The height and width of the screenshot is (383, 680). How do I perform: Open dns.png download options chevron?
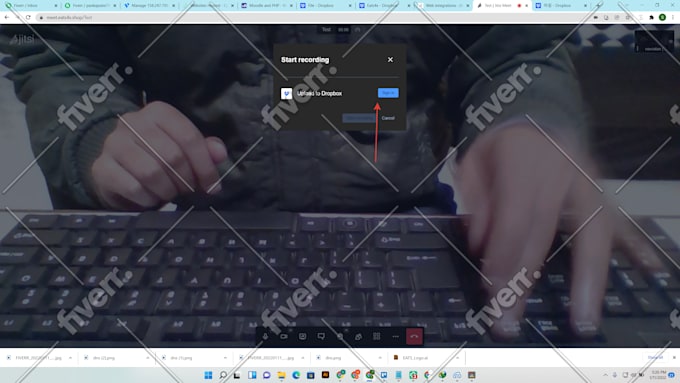(380, 358)
